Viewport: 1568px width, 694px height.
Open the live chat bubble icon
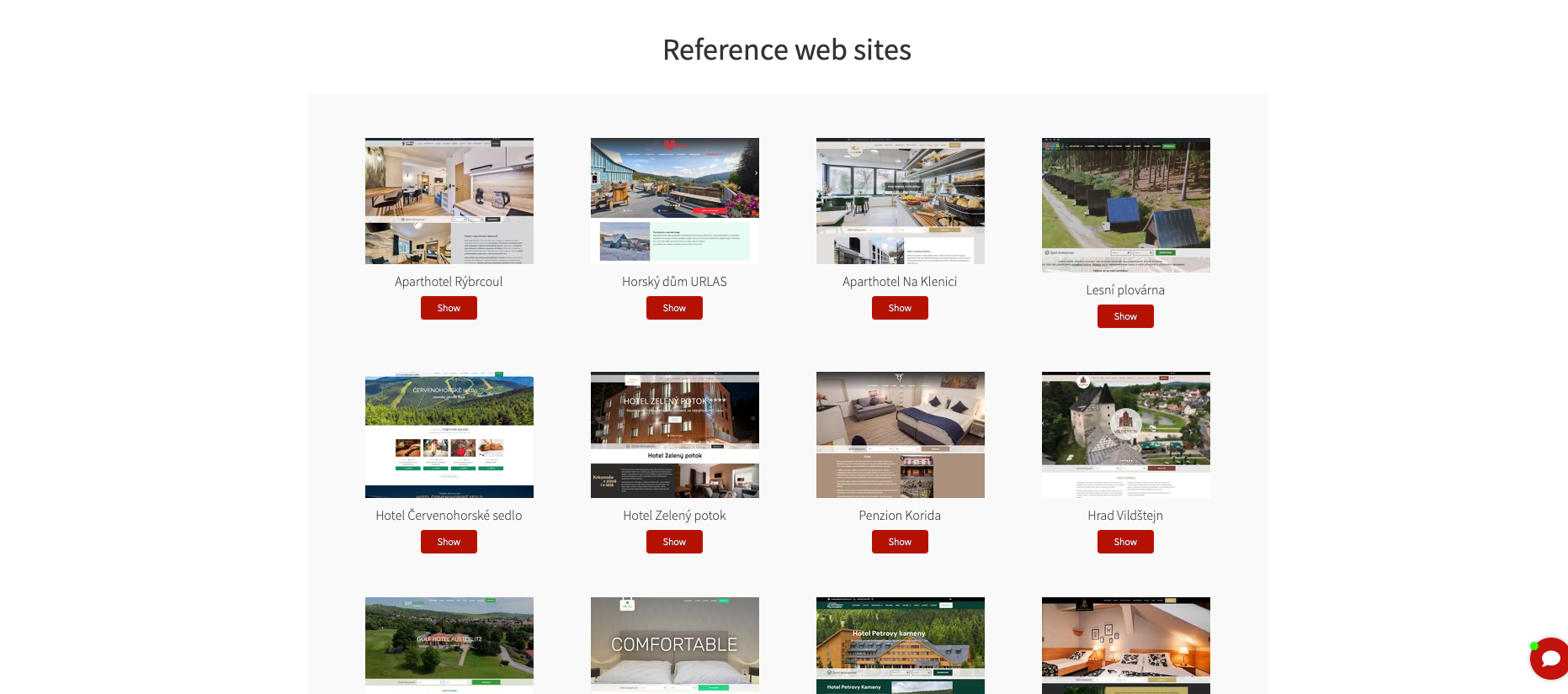(x=1550, y=658)
